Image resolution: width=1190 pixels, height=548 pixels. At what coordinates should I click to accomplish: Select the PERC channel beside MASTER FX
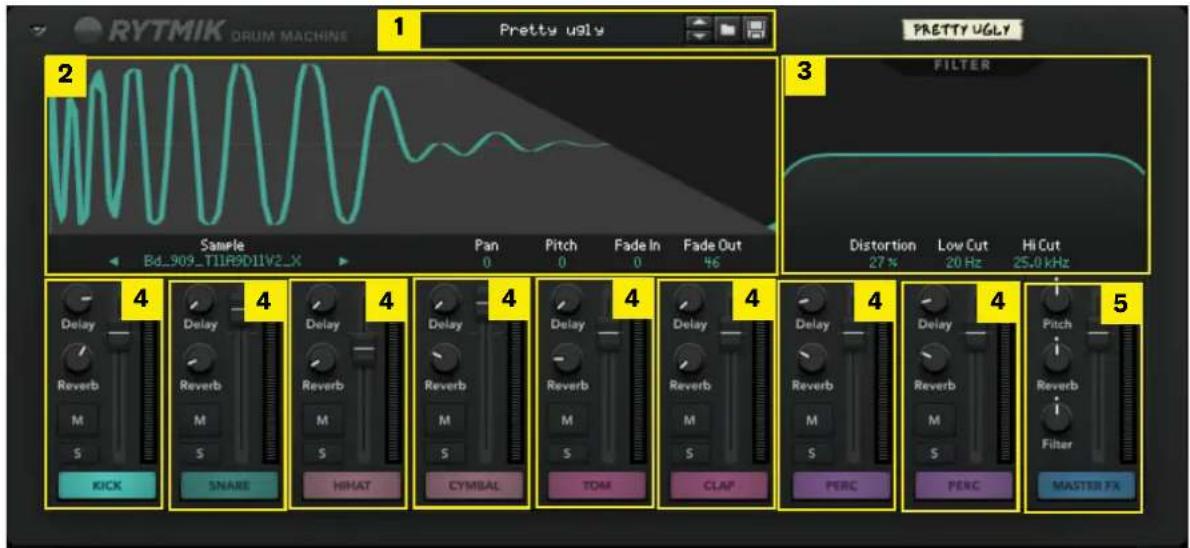click(x=963, y=484)
